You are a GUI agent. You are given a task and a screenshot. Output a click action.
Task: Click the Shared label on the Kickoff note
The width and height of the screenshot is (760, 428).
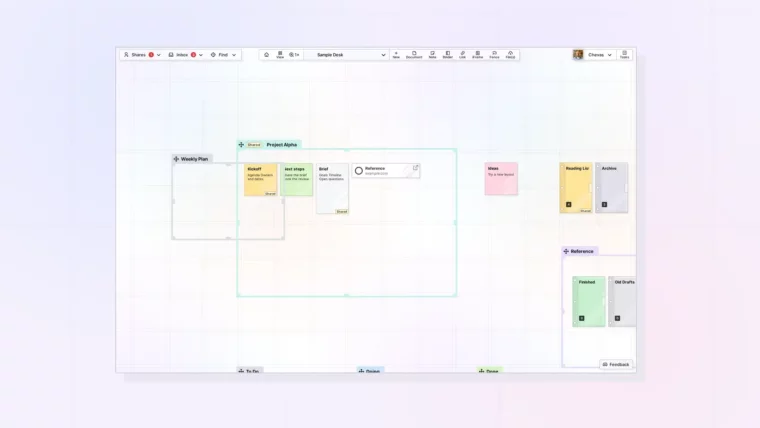click(x=270, y=194)
